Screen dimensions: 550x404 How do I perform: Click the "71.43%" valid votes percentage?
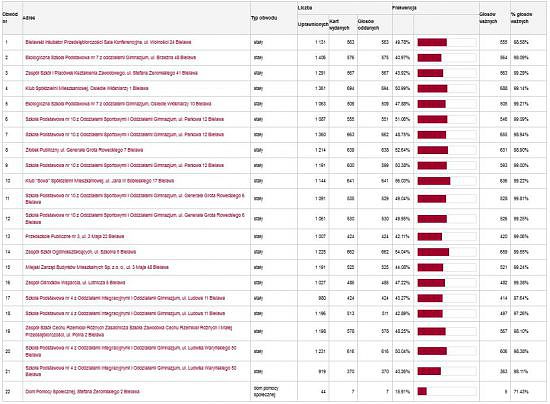pyautogui.click(x=521, y=392)
